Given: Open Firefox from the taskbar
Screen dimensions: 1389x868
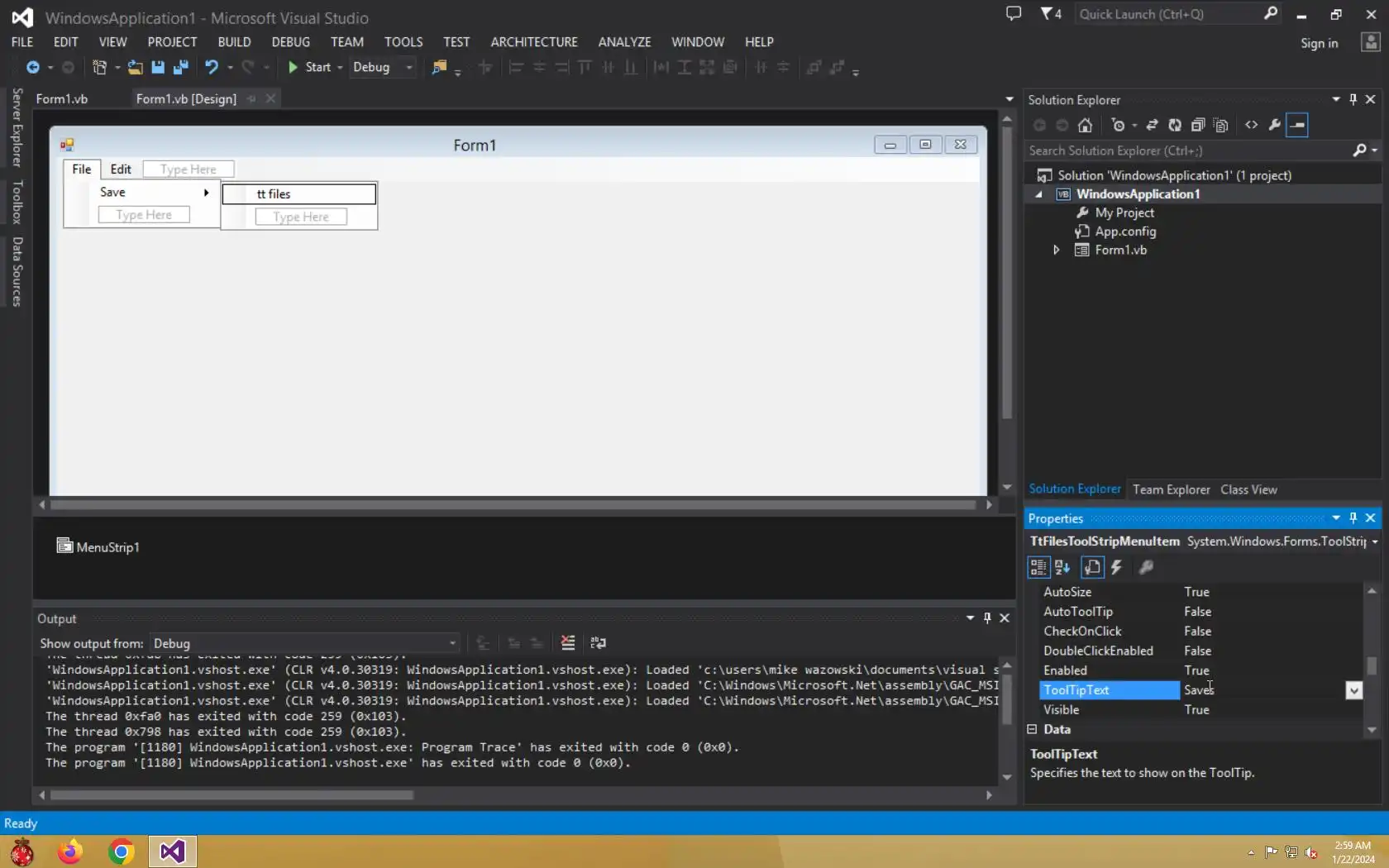Looking at the screenshot, I should (x=70, y=851).
